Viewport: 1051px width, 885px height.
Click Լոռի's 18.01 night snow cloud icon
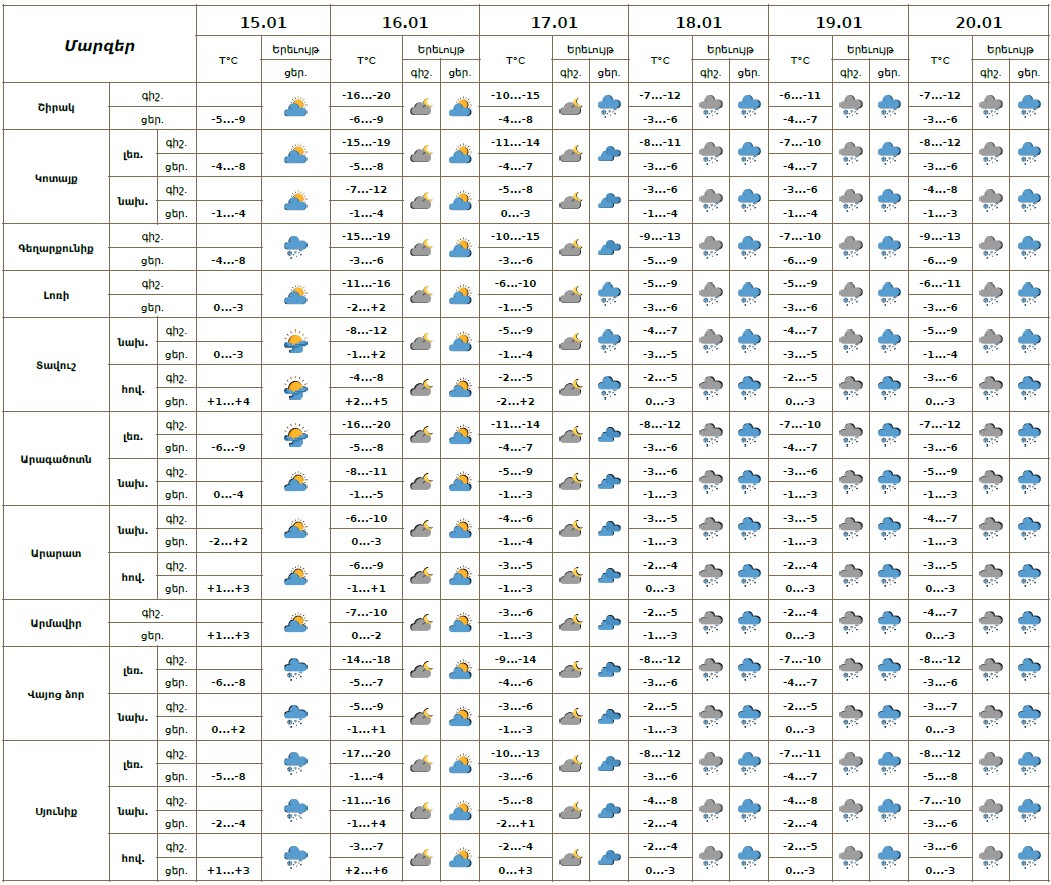(711, 295)
